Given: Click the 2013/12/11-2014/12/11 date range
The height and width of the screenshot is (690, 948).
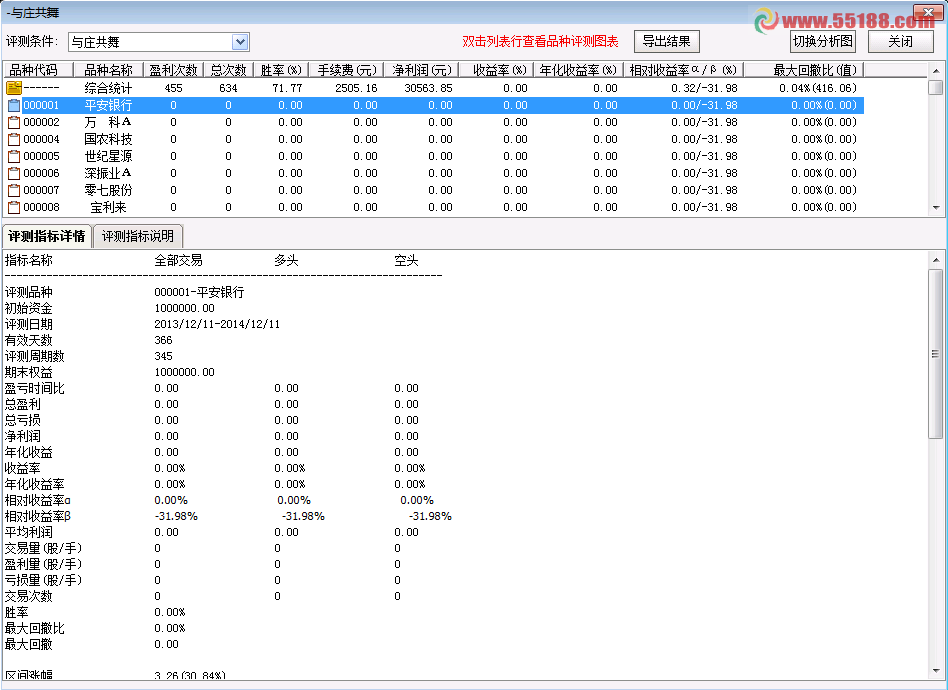Looking at the screenshot, I should pos(217,324).
